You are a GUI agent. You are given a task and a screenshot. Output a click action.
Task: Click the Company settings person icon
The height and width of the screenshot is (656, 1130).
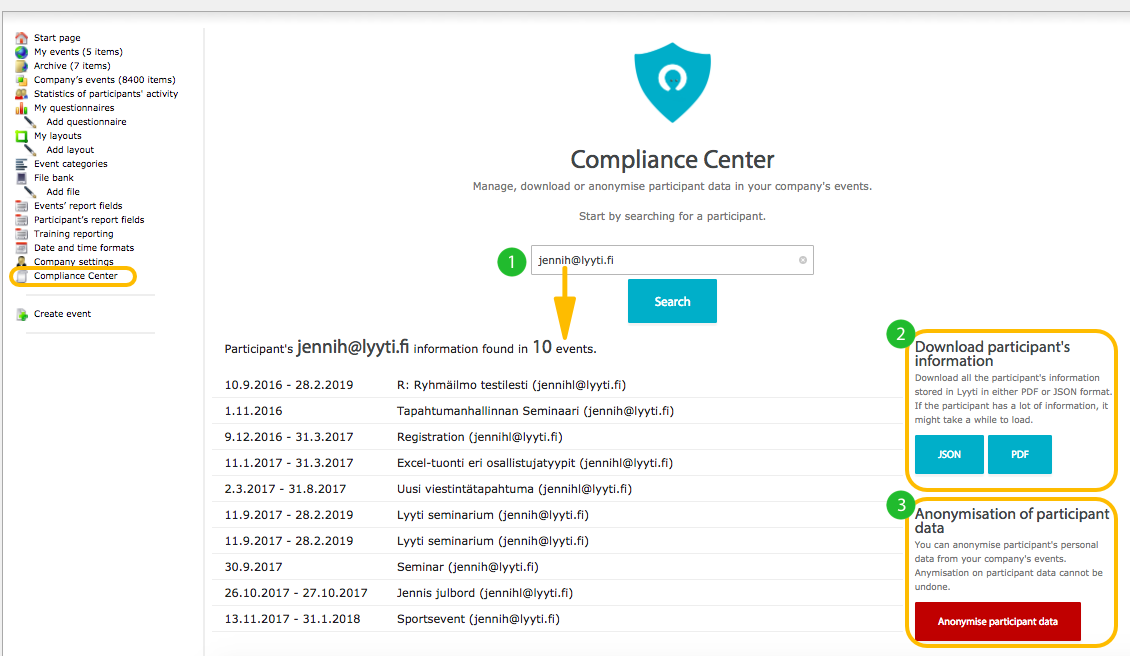tap(22, 262)
